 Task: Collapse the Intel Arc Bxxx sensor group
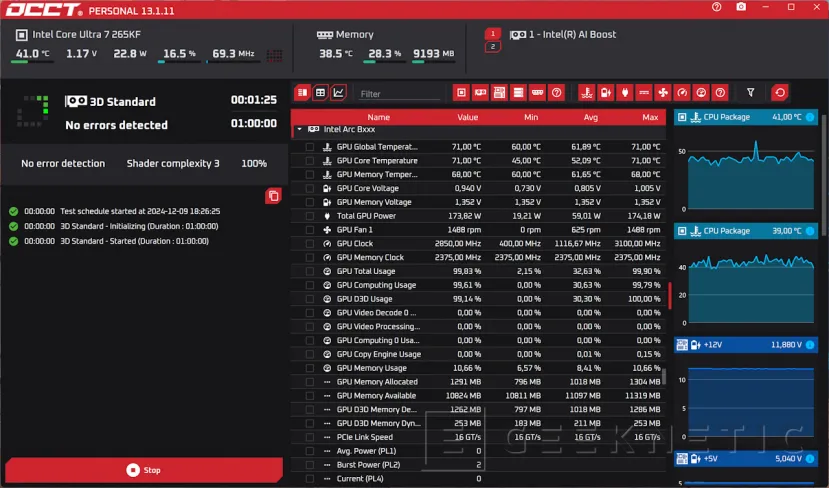[x=300, y=129]
